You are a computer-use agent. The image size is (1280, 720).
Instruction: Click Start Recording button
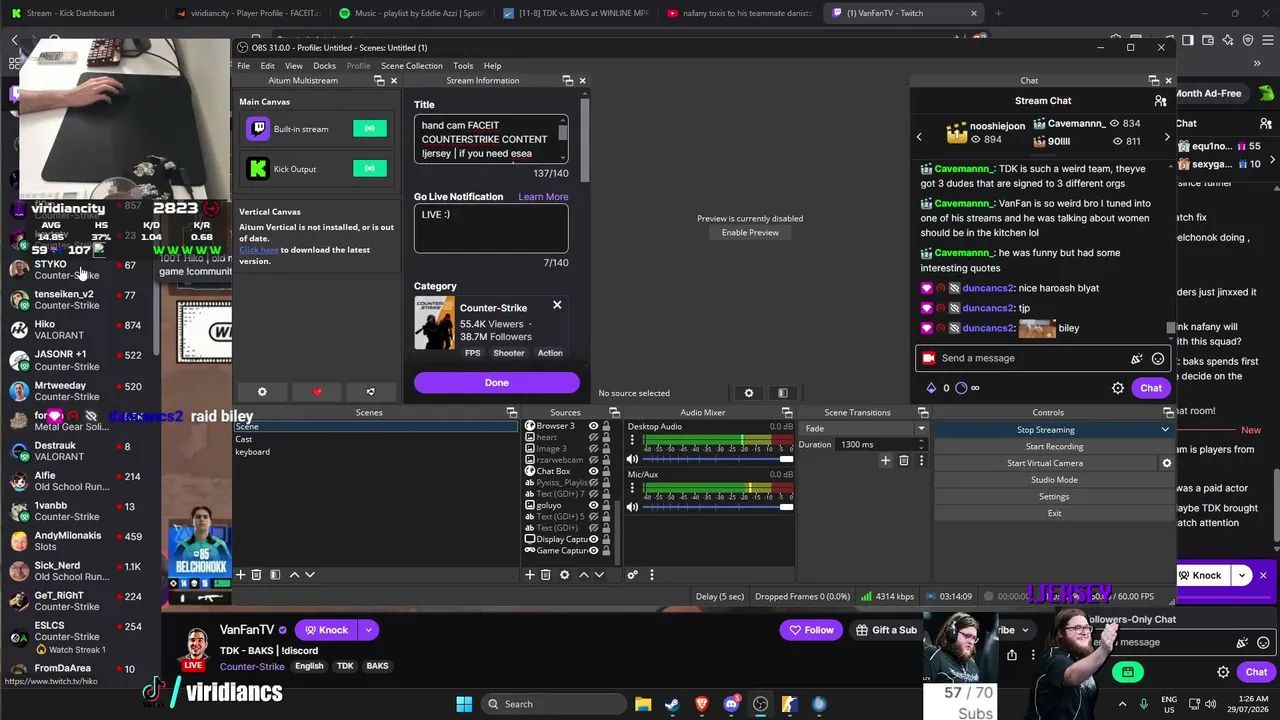(1054, 447)
